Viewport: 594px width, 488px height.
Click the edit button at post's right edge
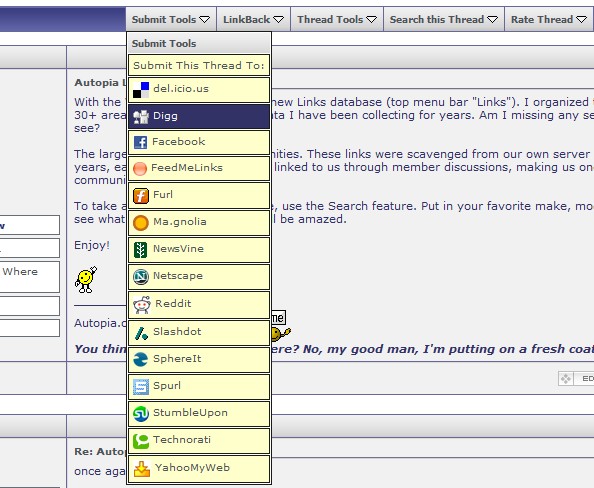click(584, 379)
